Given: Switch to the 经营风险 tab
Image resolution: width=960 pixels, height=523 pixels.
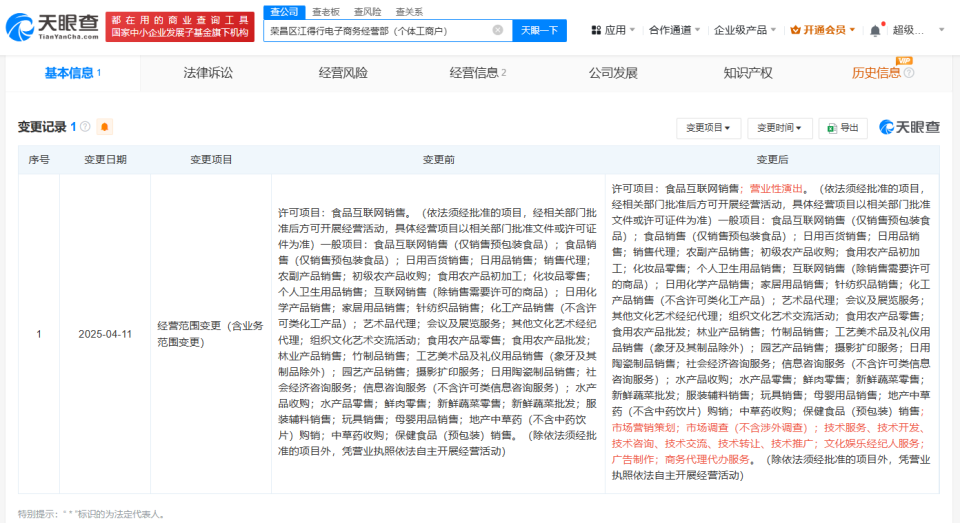Looking at the screenshot, I should (343, 73).
